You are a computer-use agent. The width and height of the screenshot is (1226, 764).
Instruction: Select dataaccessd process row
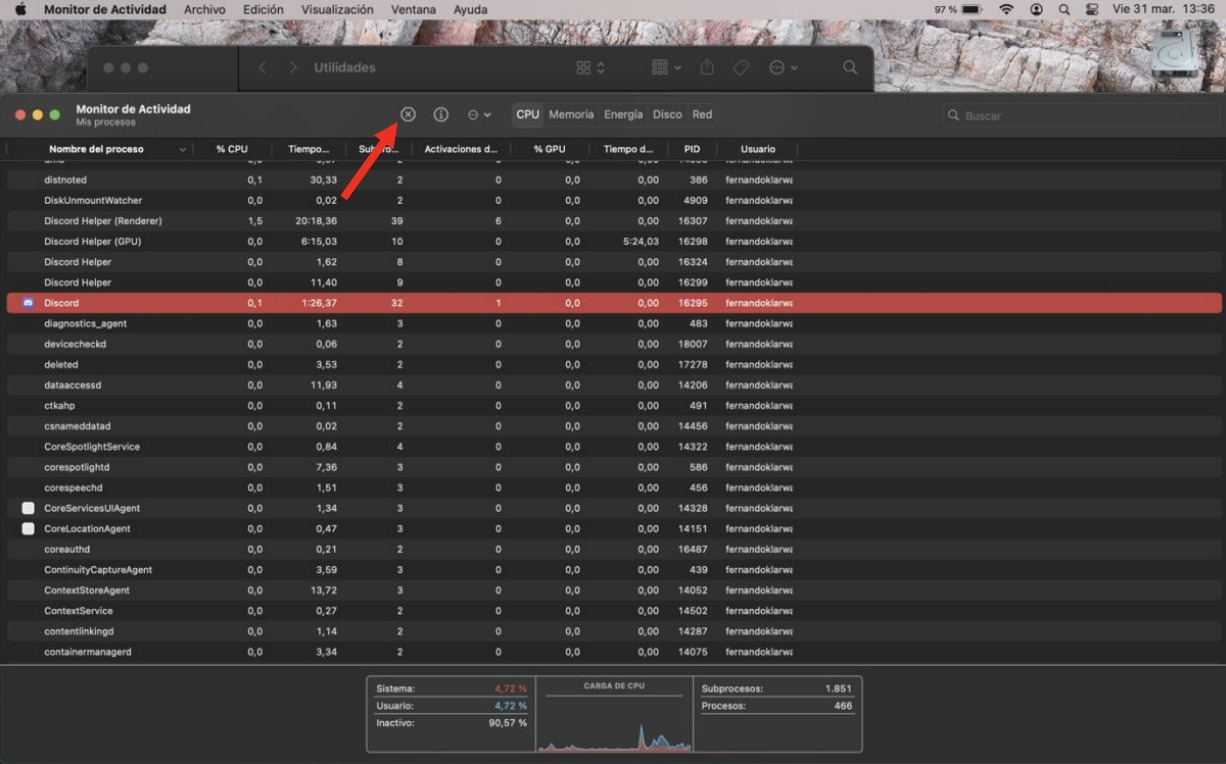[x=614, y=385]
